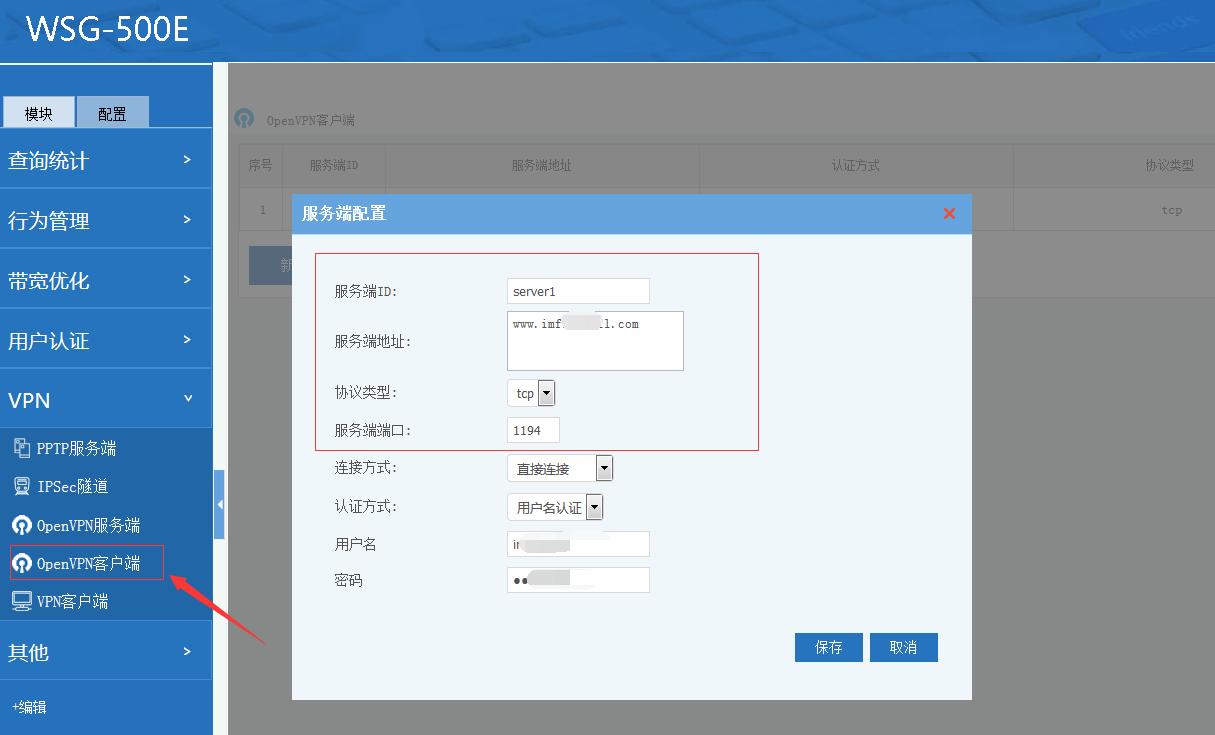Image resolution: width=1215 pixels, height=735 pixels.
Task: Collapse the sidebar using the arrow handle
Action: (x=219, y=504)
